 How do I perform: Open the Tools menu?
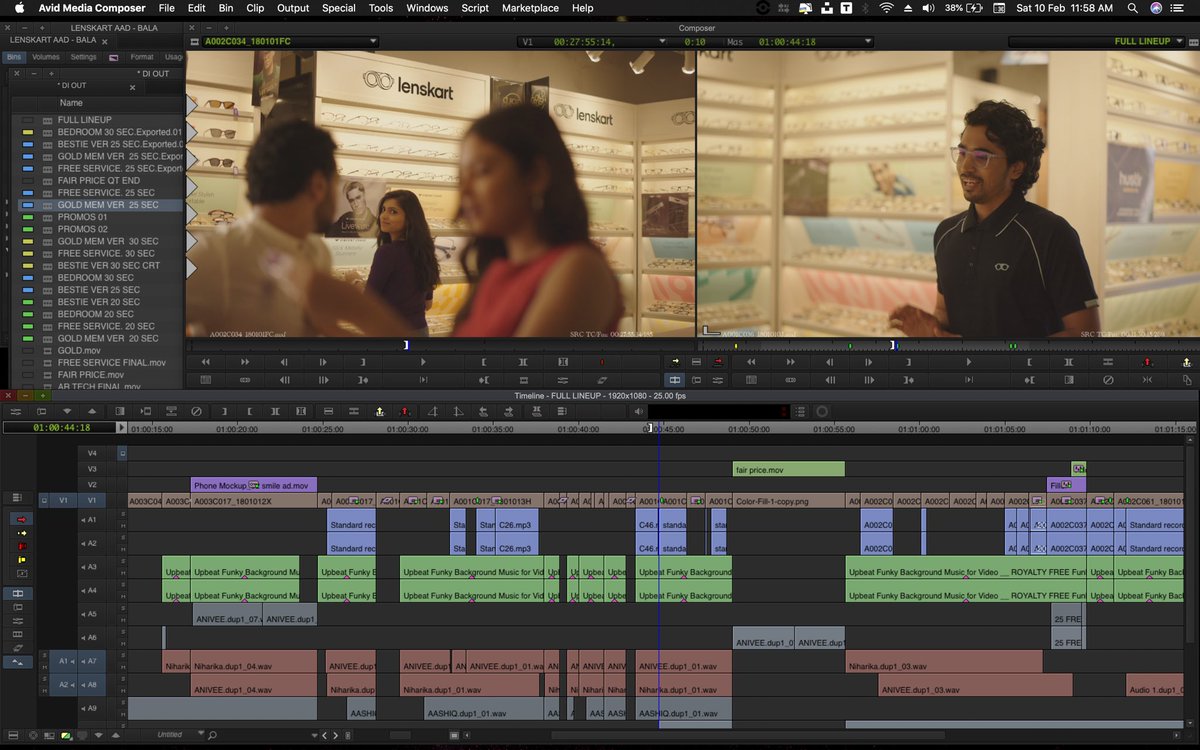click(x=380, y=8)
